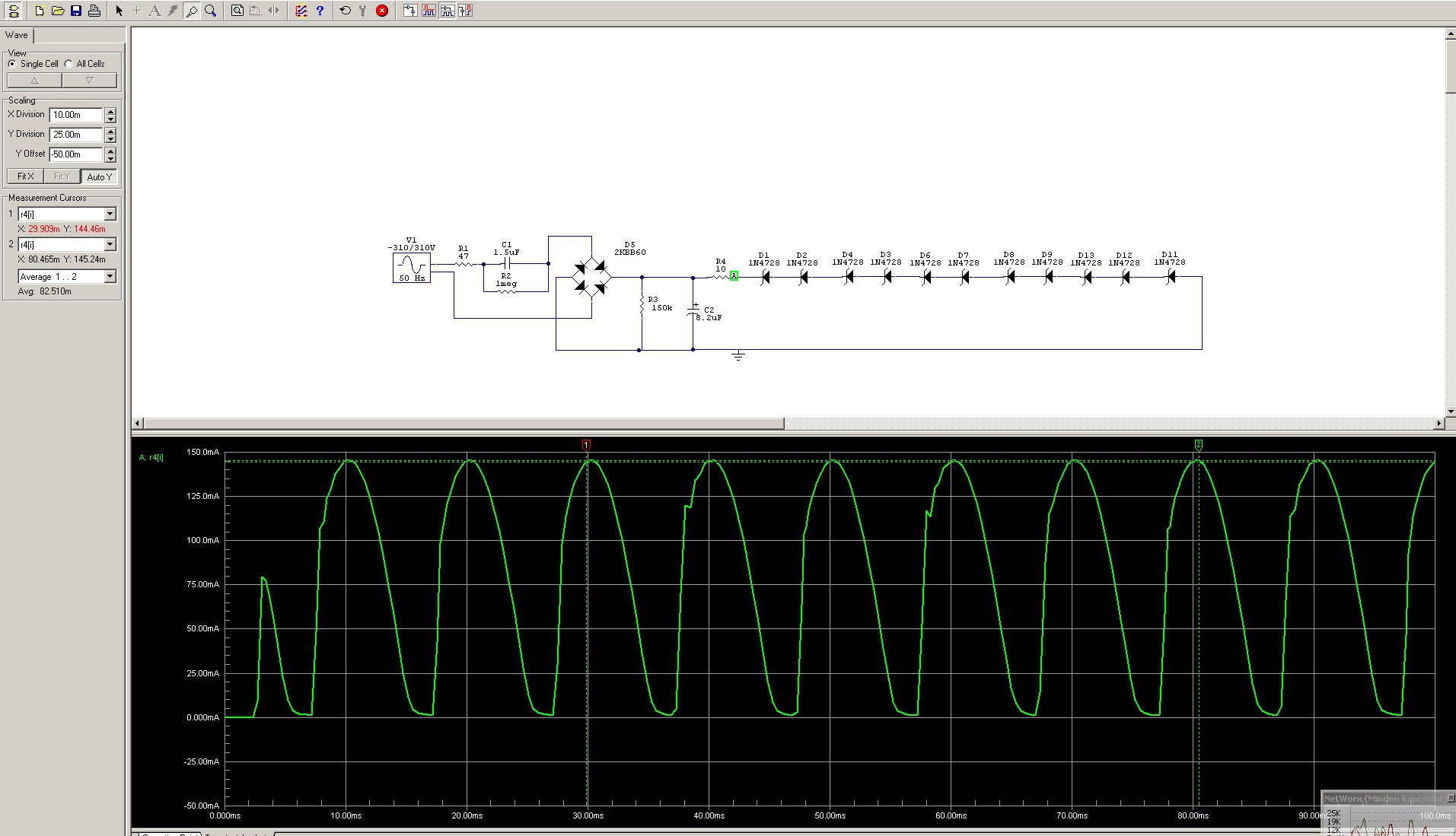This screenshot has width=1456, height=836.
Task: Click measurement cursor 1 marker on waveform
Action: click(x=586, y=444)
